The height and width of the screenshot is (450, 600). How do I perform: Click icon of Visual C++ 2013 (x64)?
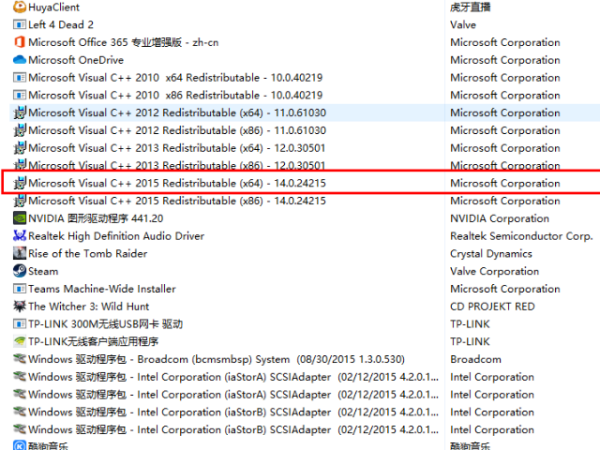20,148
